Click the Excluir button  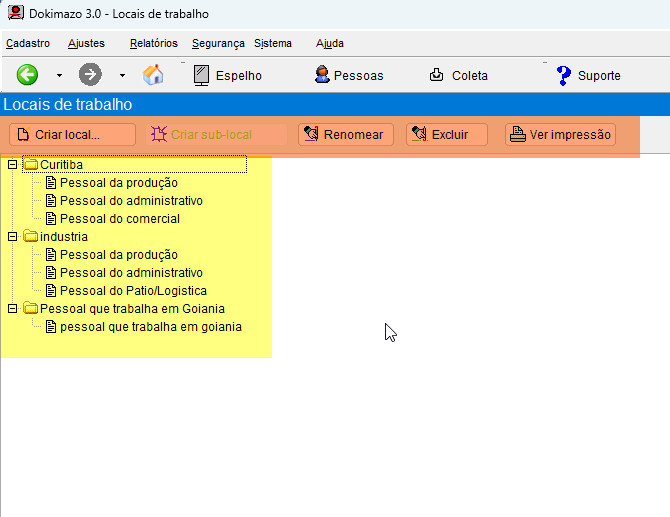coord(446,135)
